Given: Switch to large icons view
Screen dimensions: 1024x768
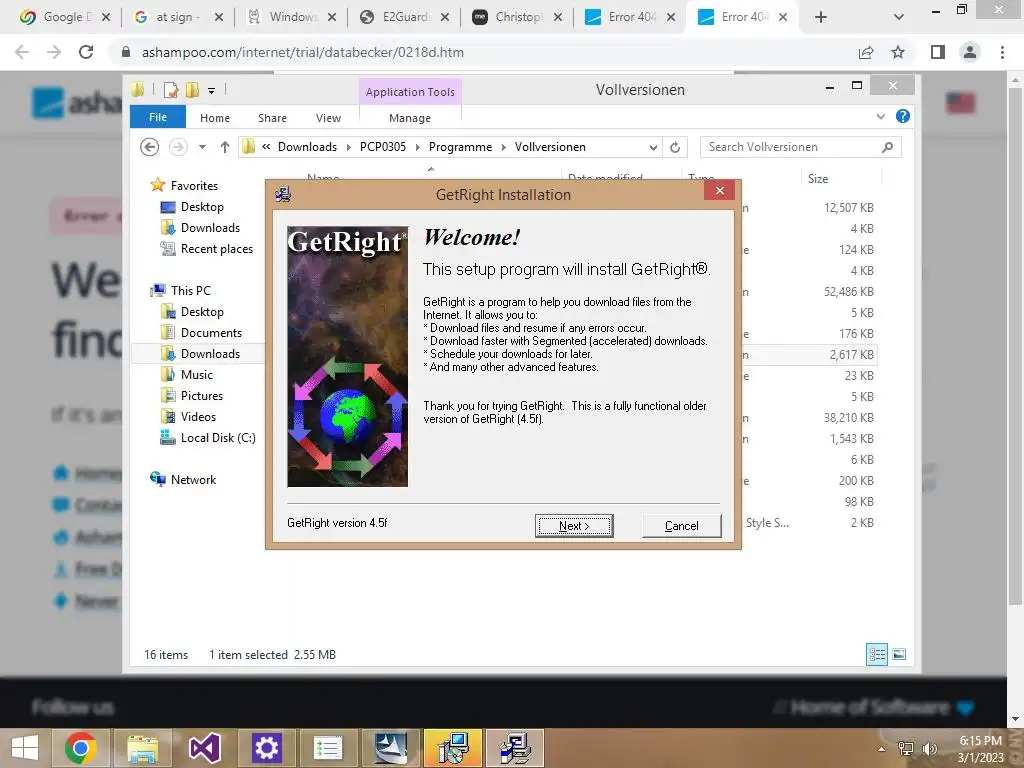Looking at the screenshot, I should click(x=899, y=654).
